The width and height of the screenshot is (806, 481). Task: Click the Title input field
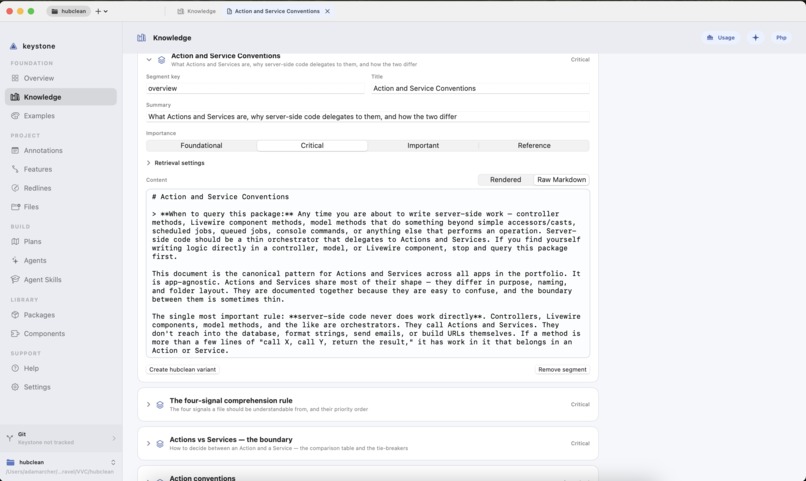coord(480,88)
